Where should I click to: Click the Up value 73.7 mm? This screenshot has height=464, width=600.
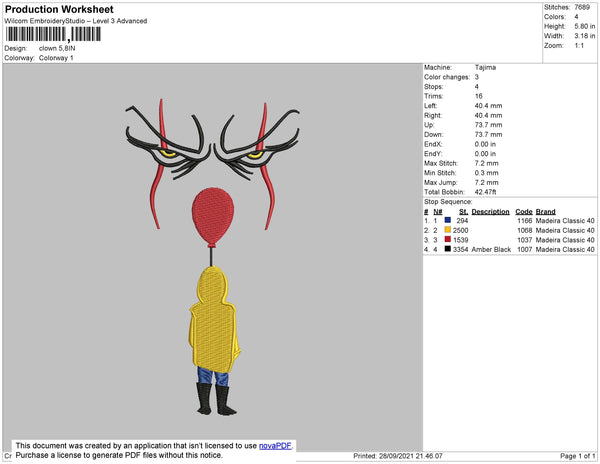click(x=488, y=125)
